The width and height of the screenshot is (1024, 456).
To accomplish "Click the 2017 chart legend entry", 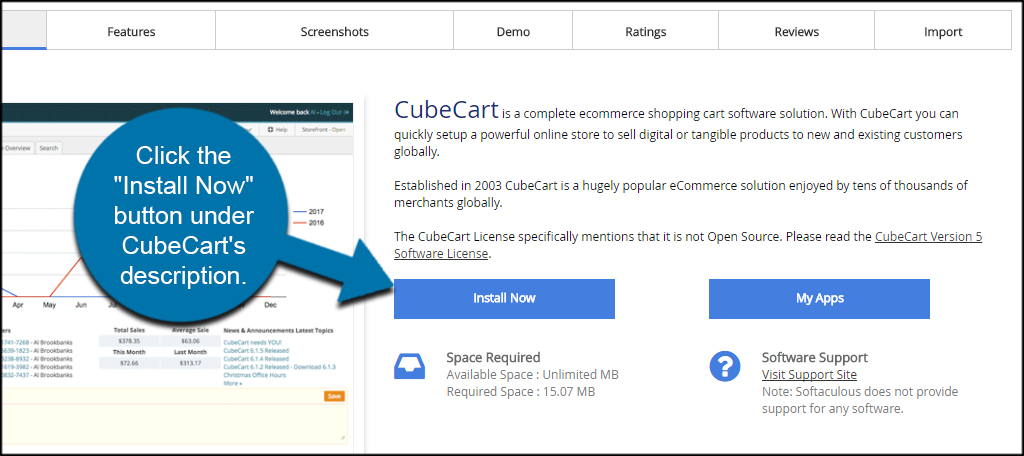I will 308,212.
